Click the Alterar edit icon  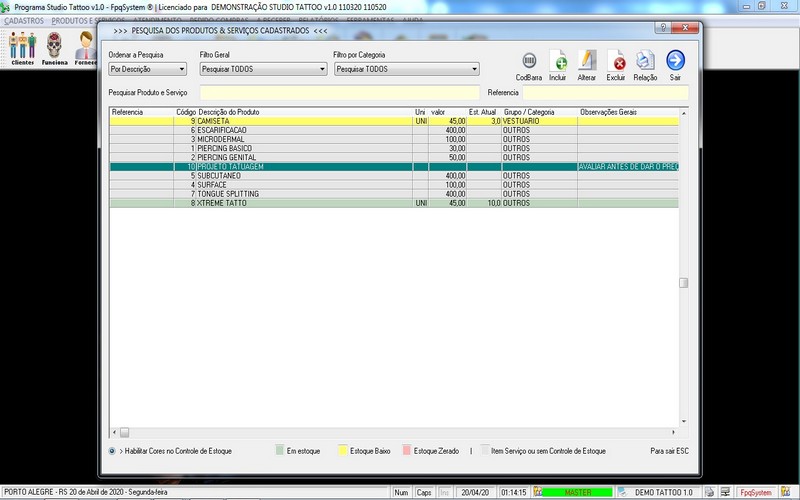point(587,61)
